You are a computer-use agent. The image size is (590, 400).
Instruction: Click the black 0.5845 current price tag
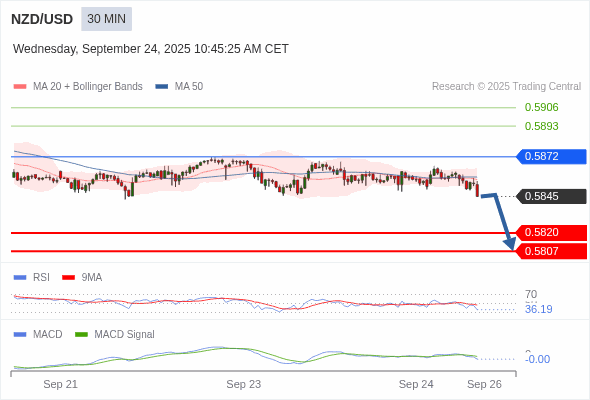click(x=551, y=196)
